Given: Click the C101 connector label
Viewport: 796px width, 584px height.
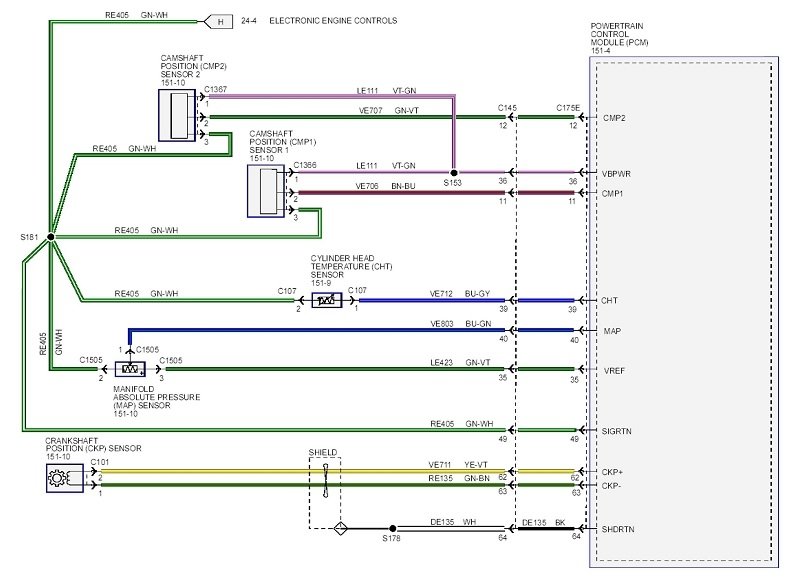Looking at the screenshot, I should [x=100, y=462].
